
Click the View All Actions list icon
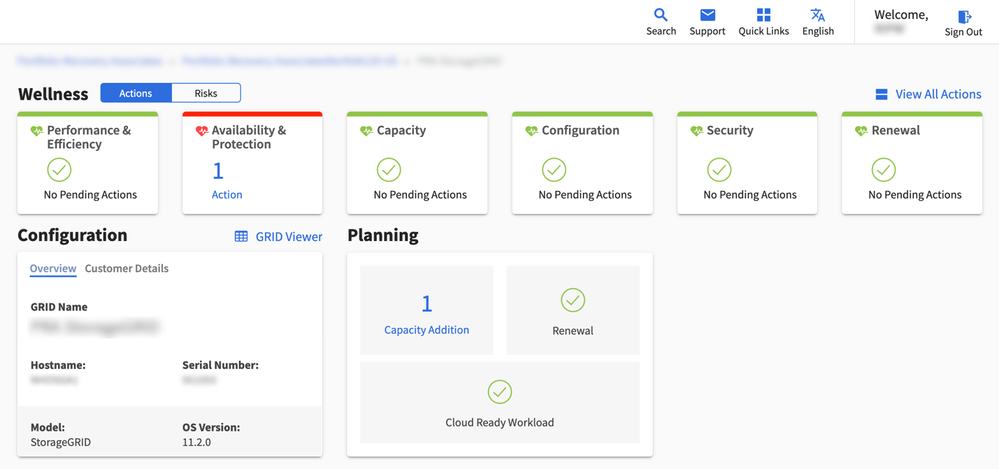(881, 94)
